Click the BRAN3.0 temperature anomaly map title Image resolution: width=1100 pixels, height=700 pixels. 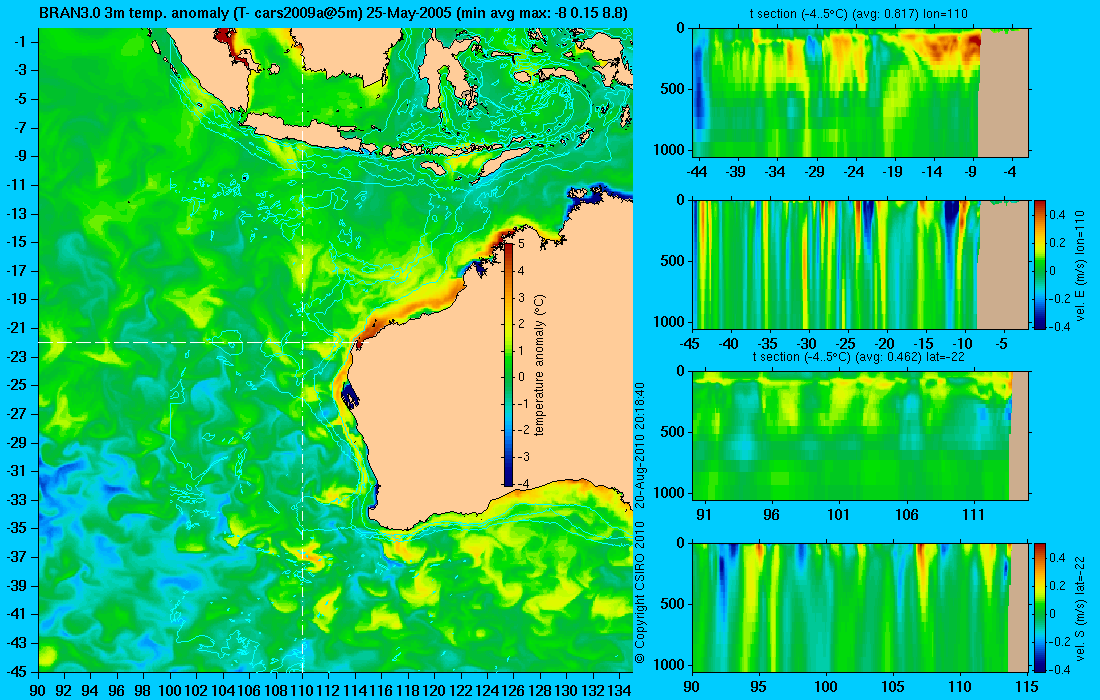pos(333,13)
